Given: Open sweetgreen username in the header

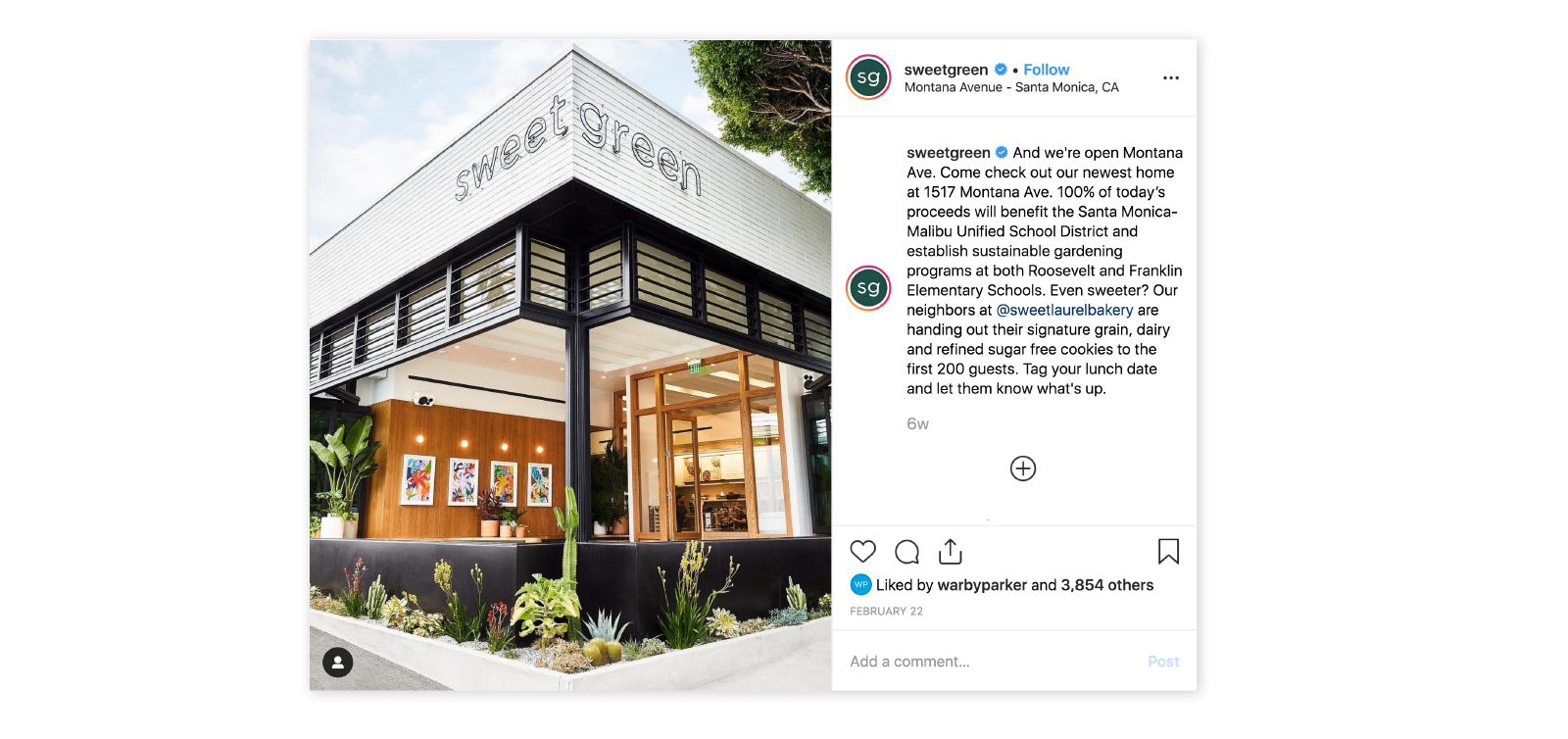Looking at the screenshot, I should pos(946,70).
